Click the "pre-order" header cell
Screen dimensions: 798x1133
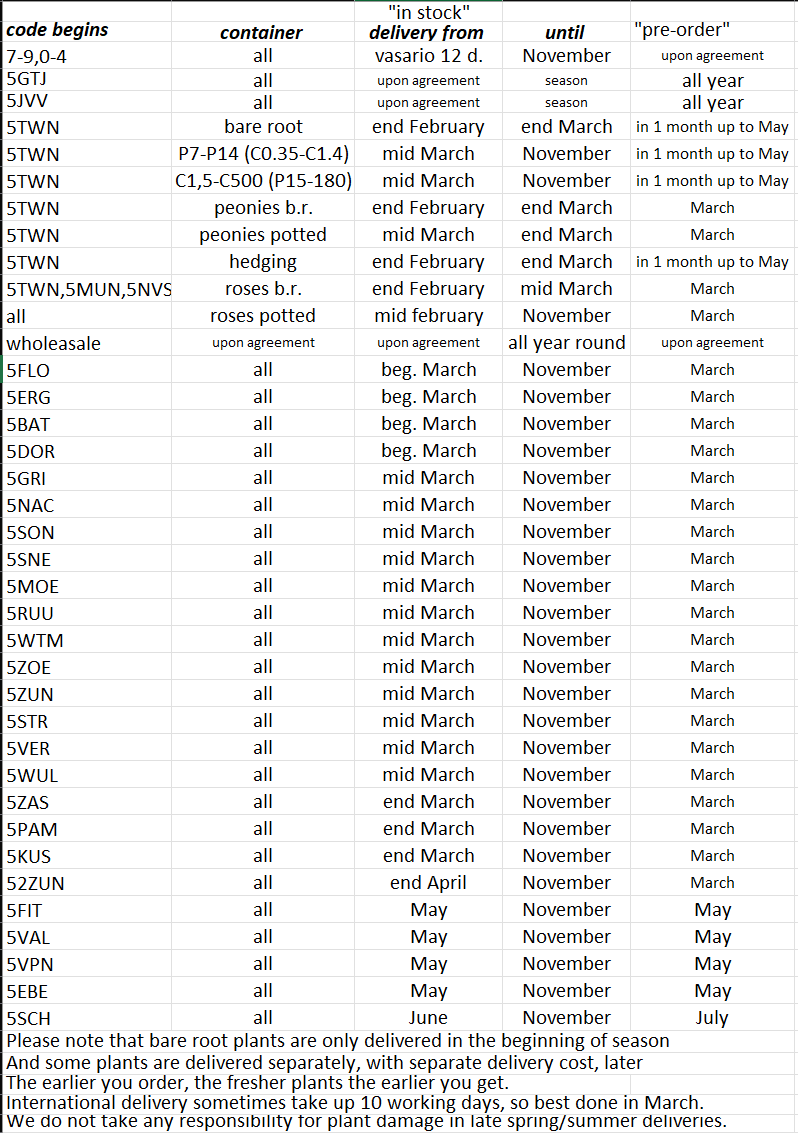pos(682,30)
